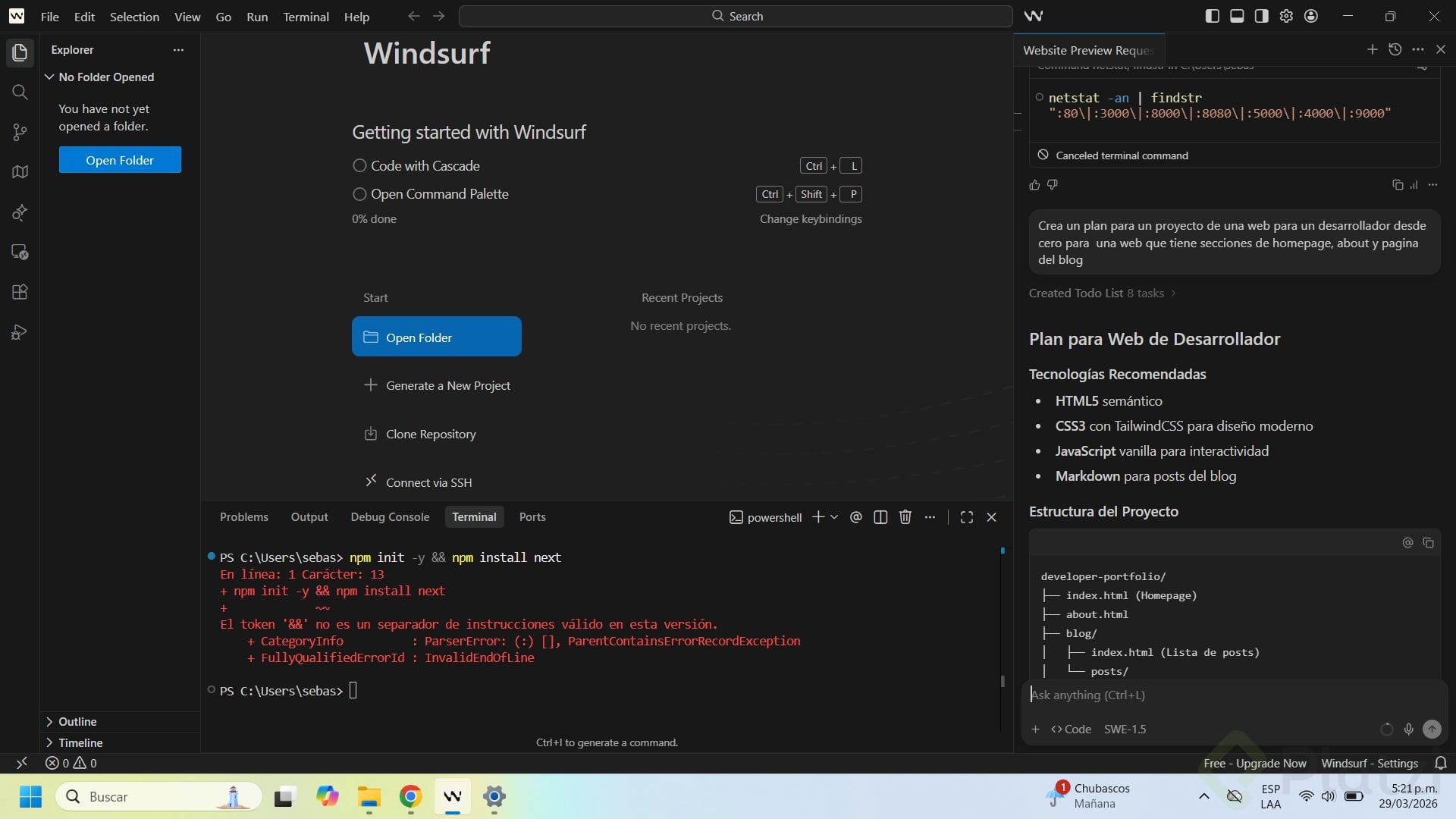
Task: Click the Ask anything input field
Action: click(1213, 695)
